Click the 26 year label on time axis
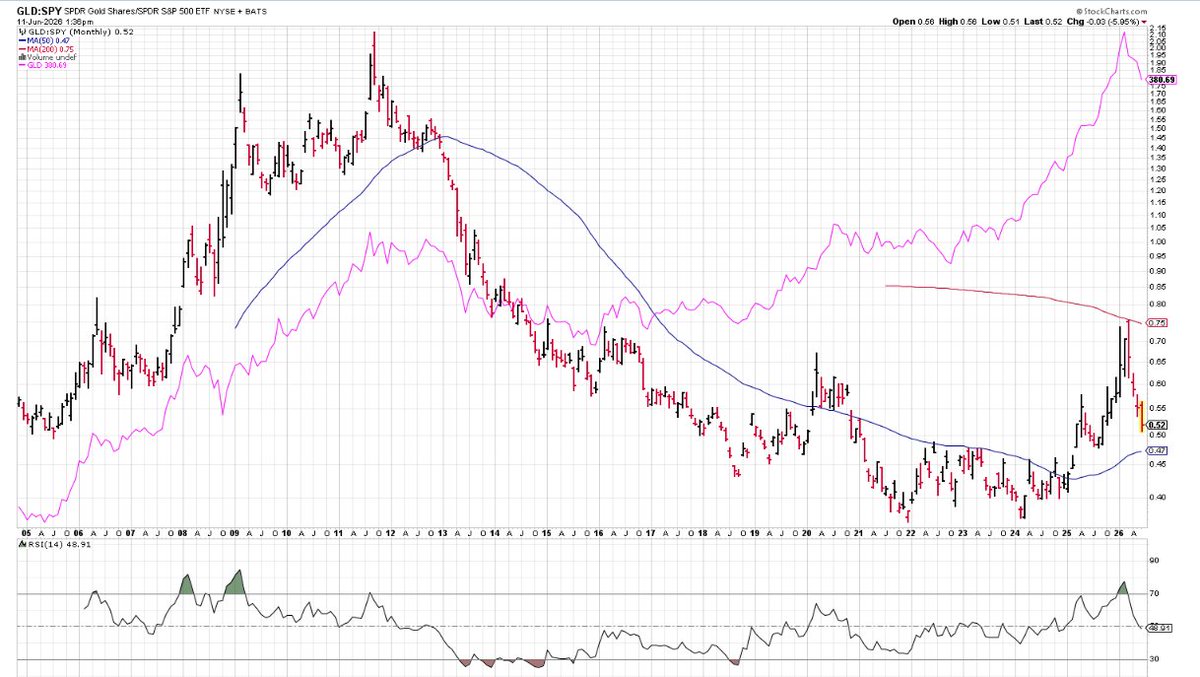Image resolution: width=1200 pixels, height=677 pixels. tap(1119, 534)
